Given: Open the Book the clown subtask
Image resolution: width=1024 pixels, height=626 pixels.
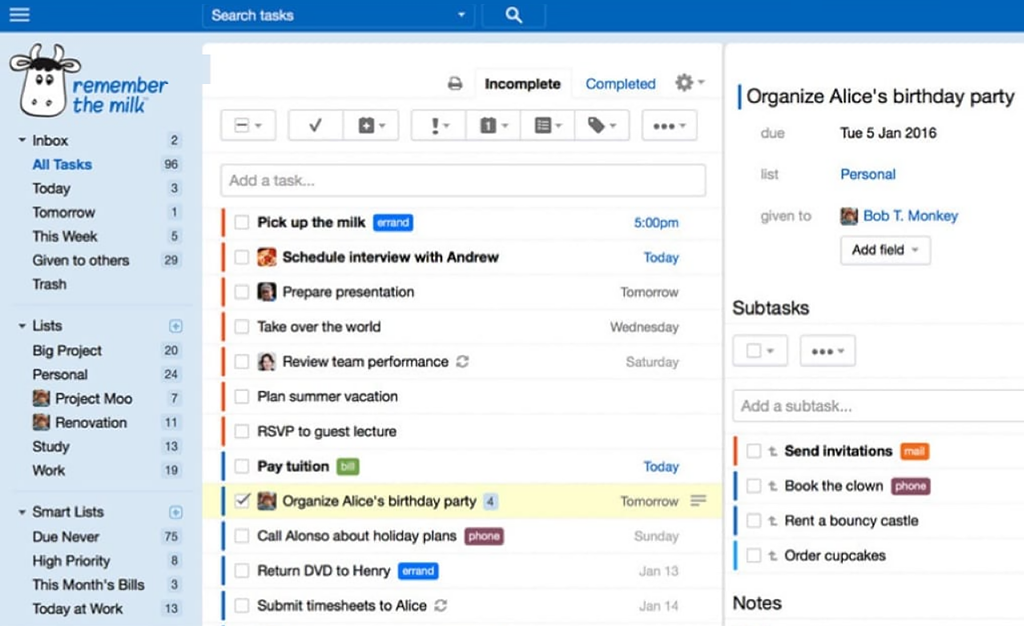Looking at the screenshot, I should [834, 486].
